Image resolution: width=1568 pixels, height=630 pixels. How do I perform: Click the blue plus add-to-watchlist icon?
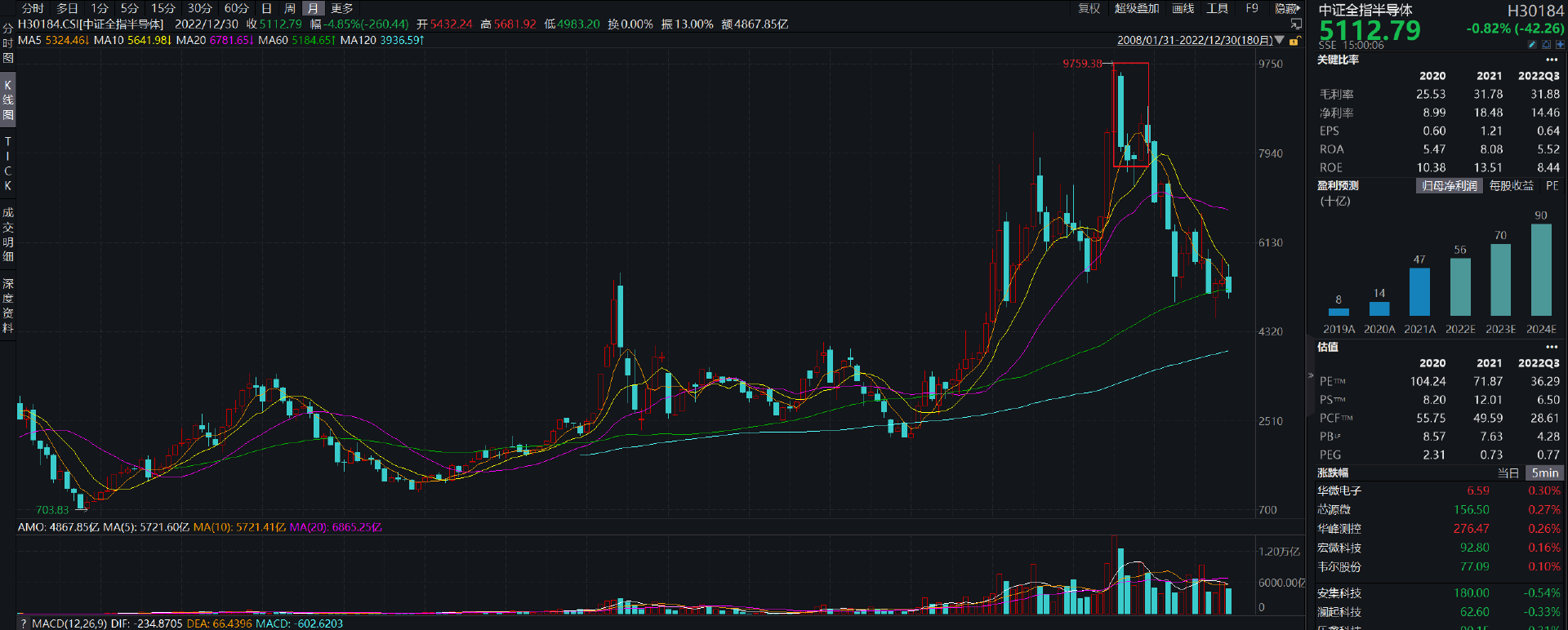click(x=1560, y=45)
